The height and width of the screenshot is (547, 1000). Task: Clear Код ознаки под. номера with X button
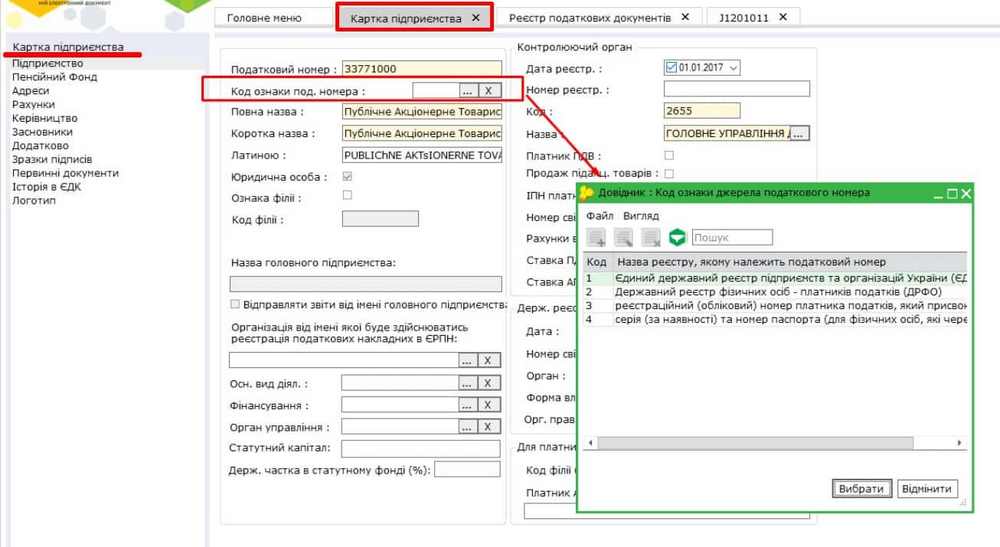pos(488,90)
